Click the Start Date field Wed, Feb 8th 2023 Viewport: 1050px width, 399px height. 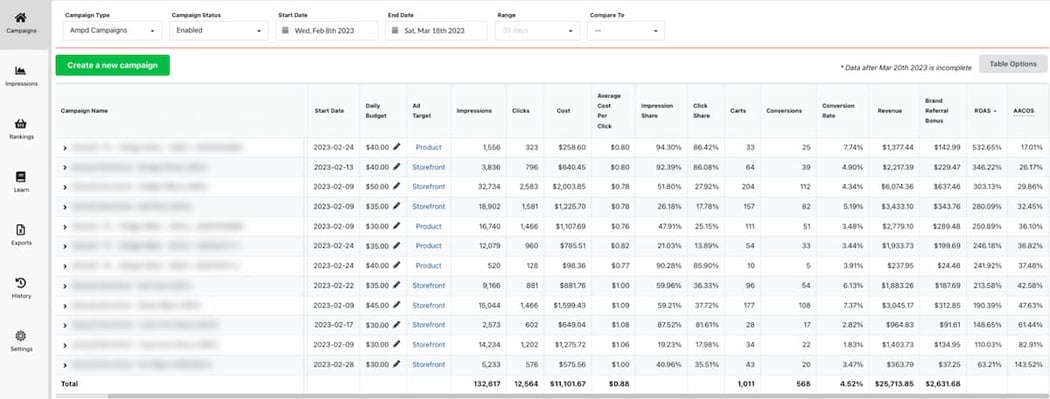pos(326,31)
